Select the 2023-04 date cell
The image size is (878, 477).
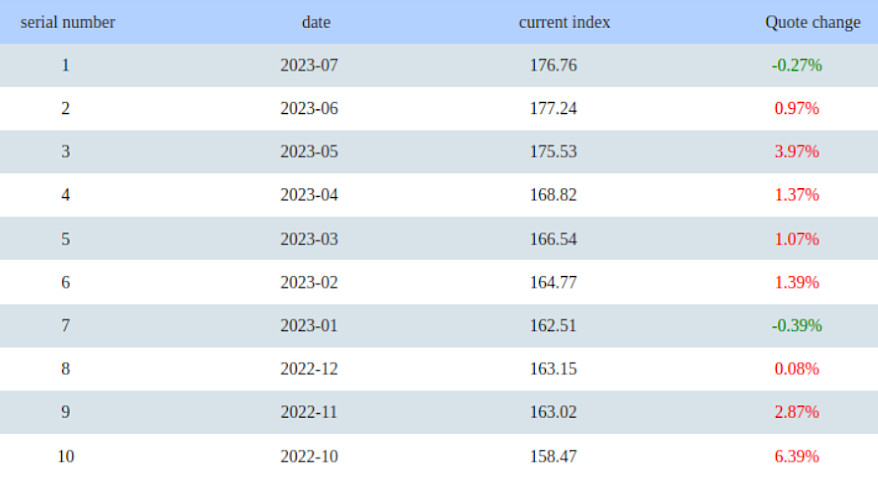pyautogui.click(x=309, y=195)
